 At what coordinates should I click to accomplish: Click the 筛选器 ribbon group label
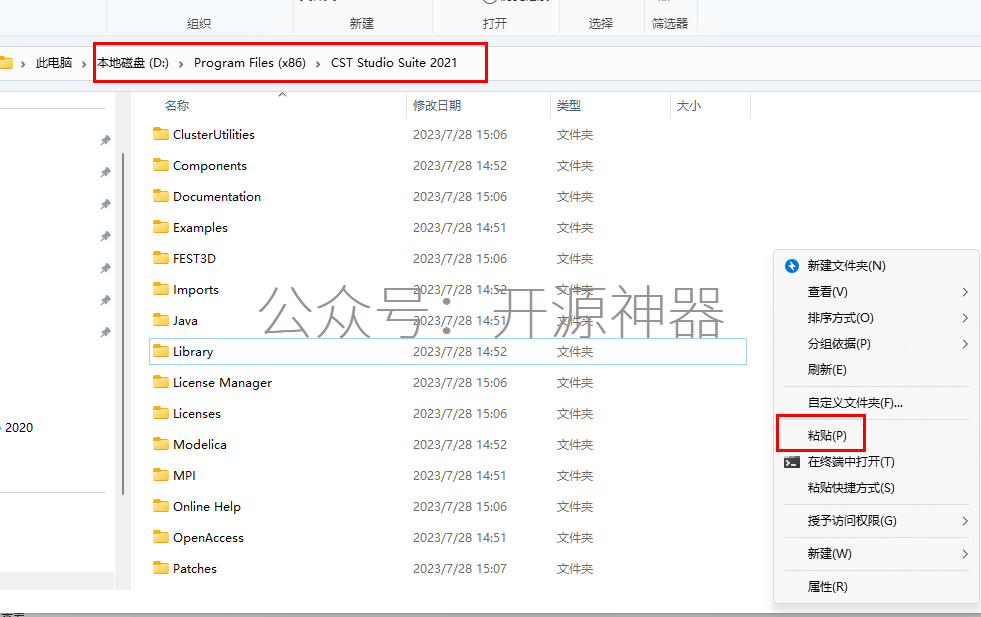click(670, 24)
